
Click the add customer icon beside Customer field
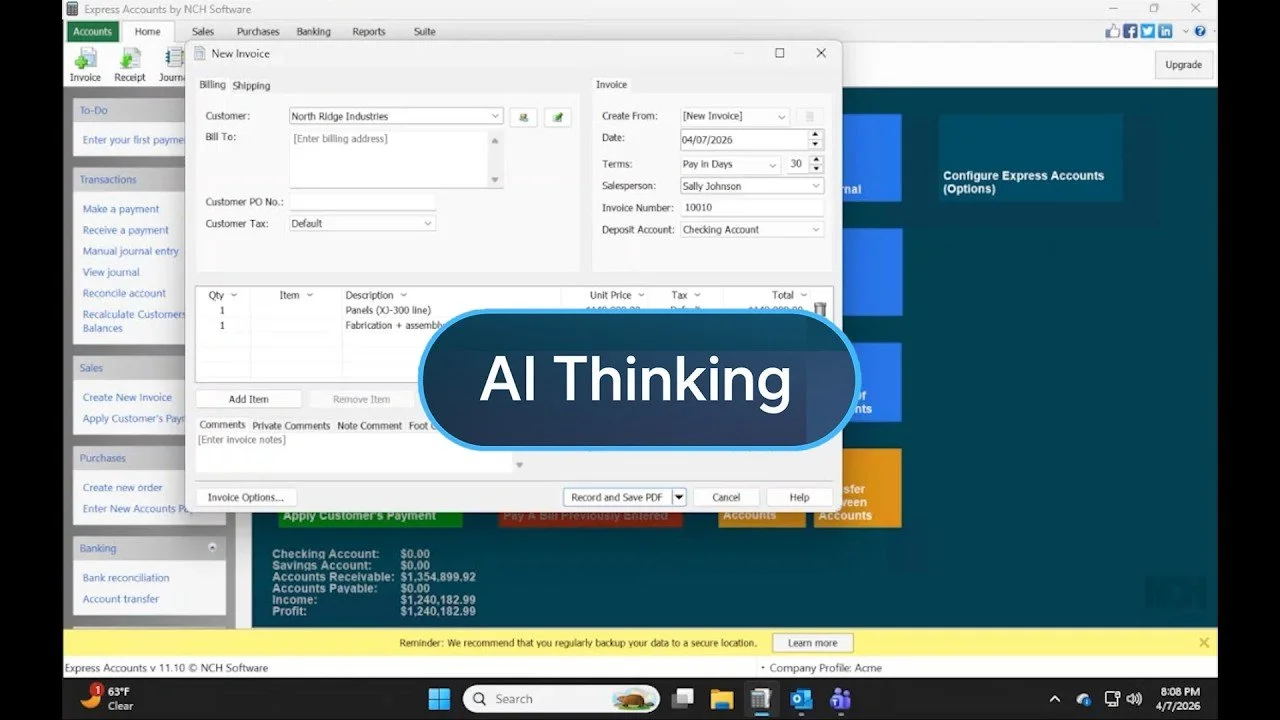[523, 117]
